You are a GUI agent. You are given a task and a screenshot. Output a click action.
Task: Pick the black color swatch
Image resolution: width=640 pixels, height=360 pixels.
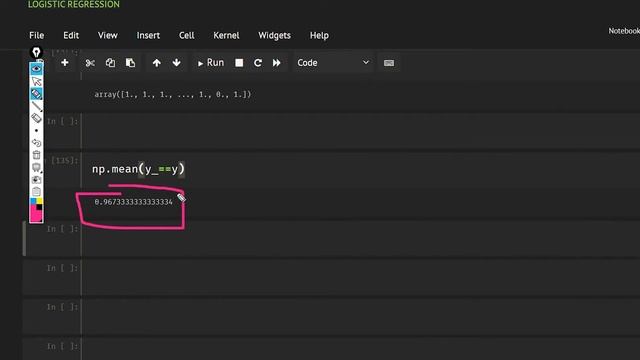40,207
